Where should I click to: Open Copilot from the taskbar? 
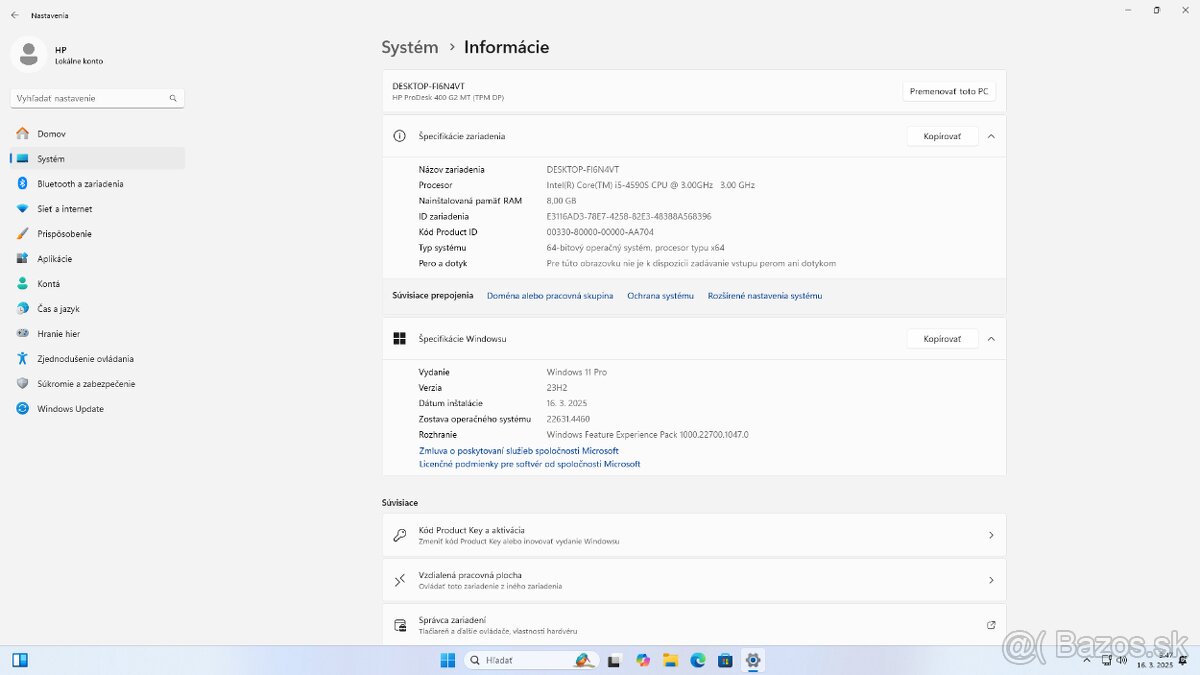(642, 660)
